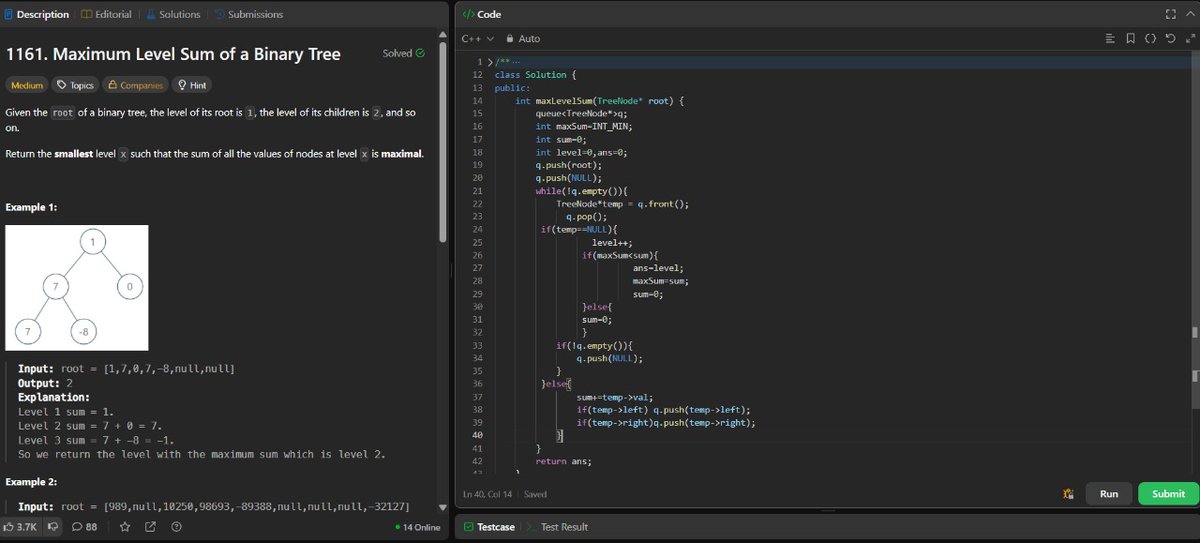
Task: Open the feedback question-mark icon
Action: point(176,527)
